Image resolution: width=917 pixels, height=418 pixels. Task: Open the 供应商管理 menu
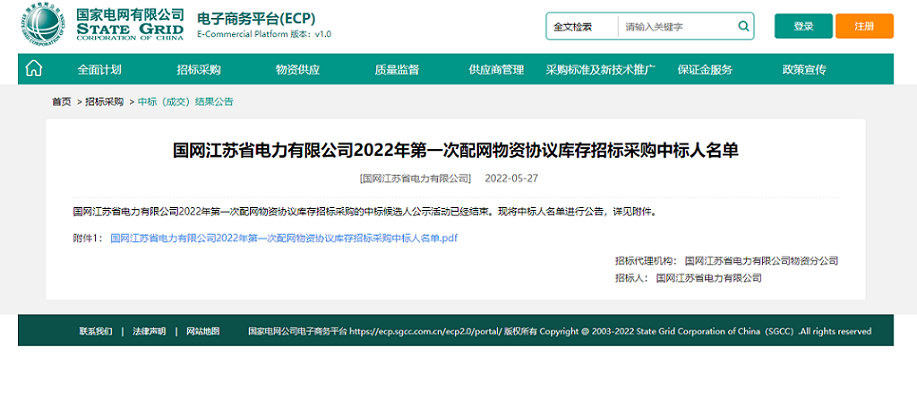pos(496,69)
